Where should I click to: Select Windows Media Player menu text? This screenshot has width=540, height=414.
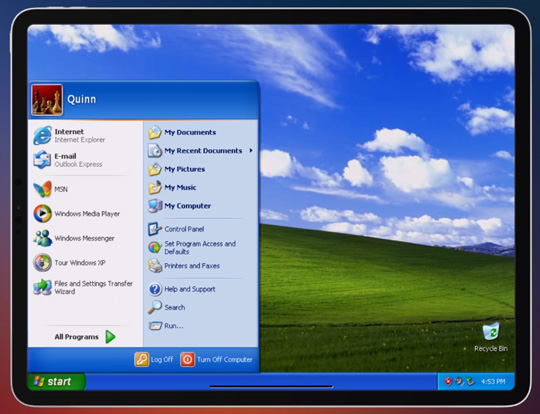pyautogui.click(x=87, y=214)
